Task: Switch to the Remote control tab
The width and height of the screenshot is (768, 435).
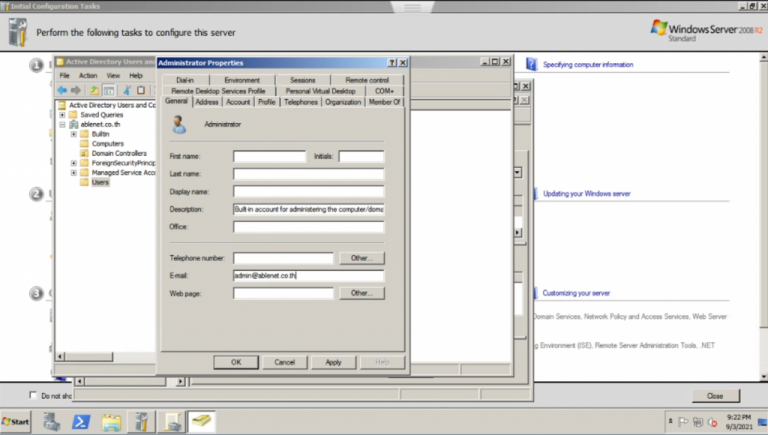Action: click(367, 80)
